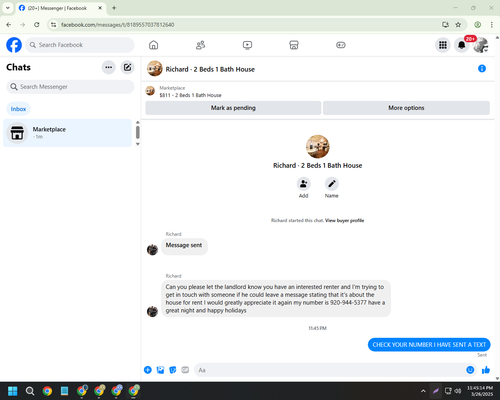This screenshot has height=400, width=500.
Task: Bookmark this page with the star icon
Action: (x=458, y=25)
